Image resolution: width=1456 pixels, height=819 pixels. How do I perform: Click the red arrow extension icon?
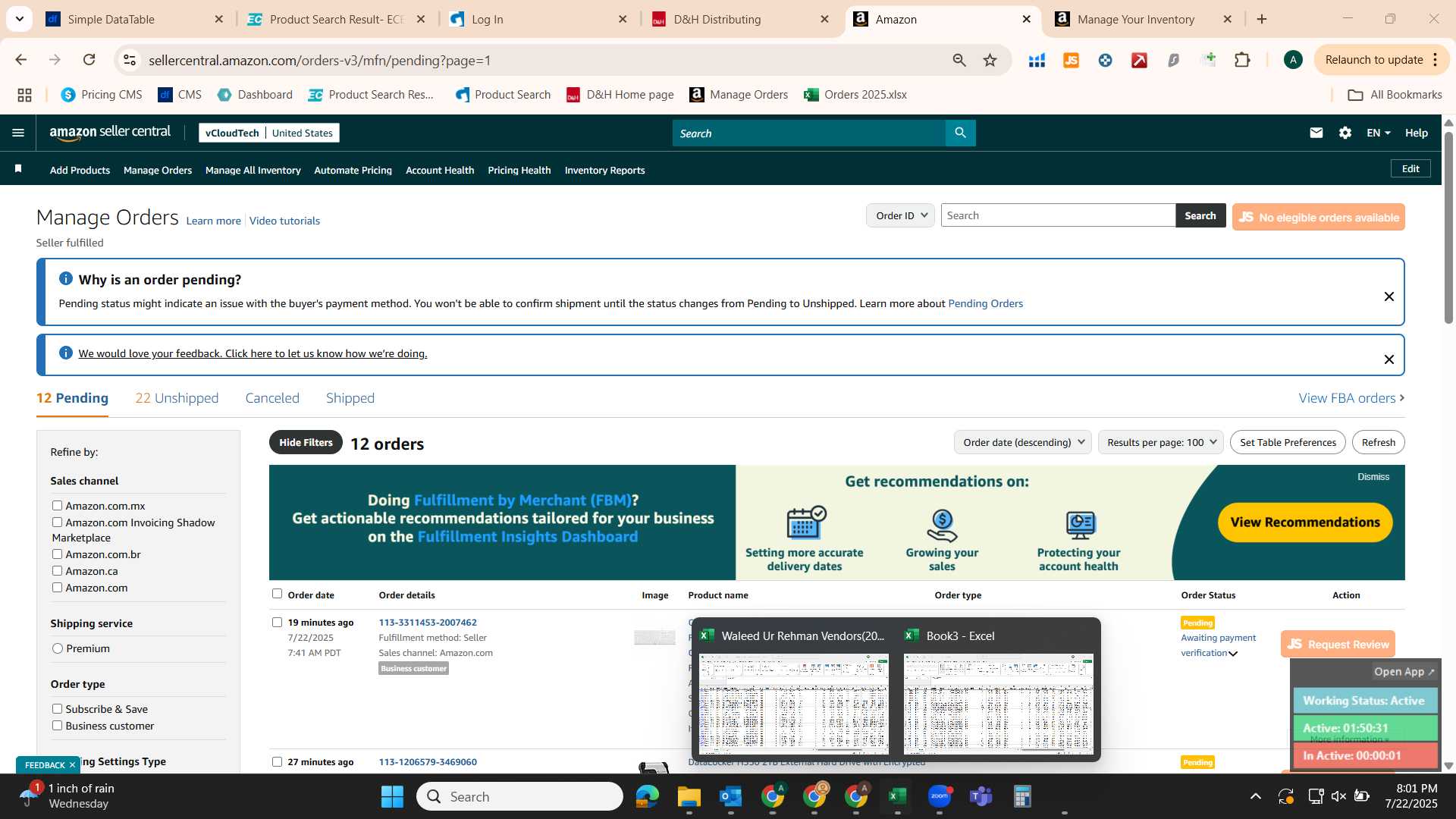[x=1139, y=60]
